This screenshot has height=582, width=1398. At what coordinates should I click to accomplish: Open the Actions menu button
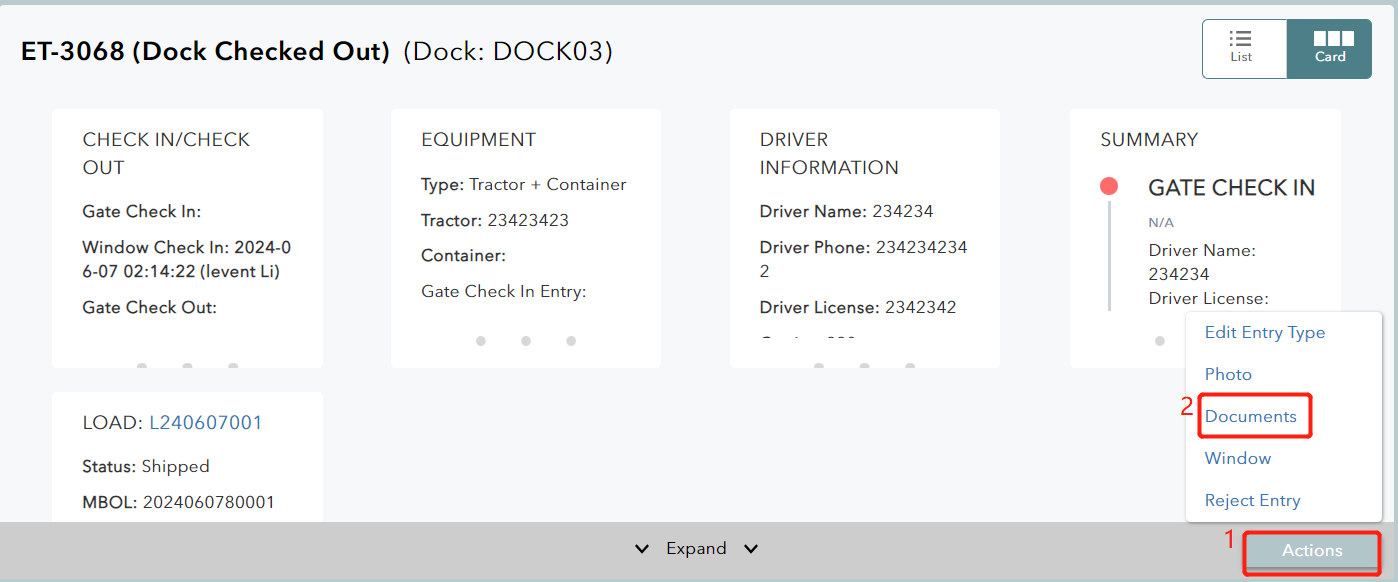(x=1311, y=551)
